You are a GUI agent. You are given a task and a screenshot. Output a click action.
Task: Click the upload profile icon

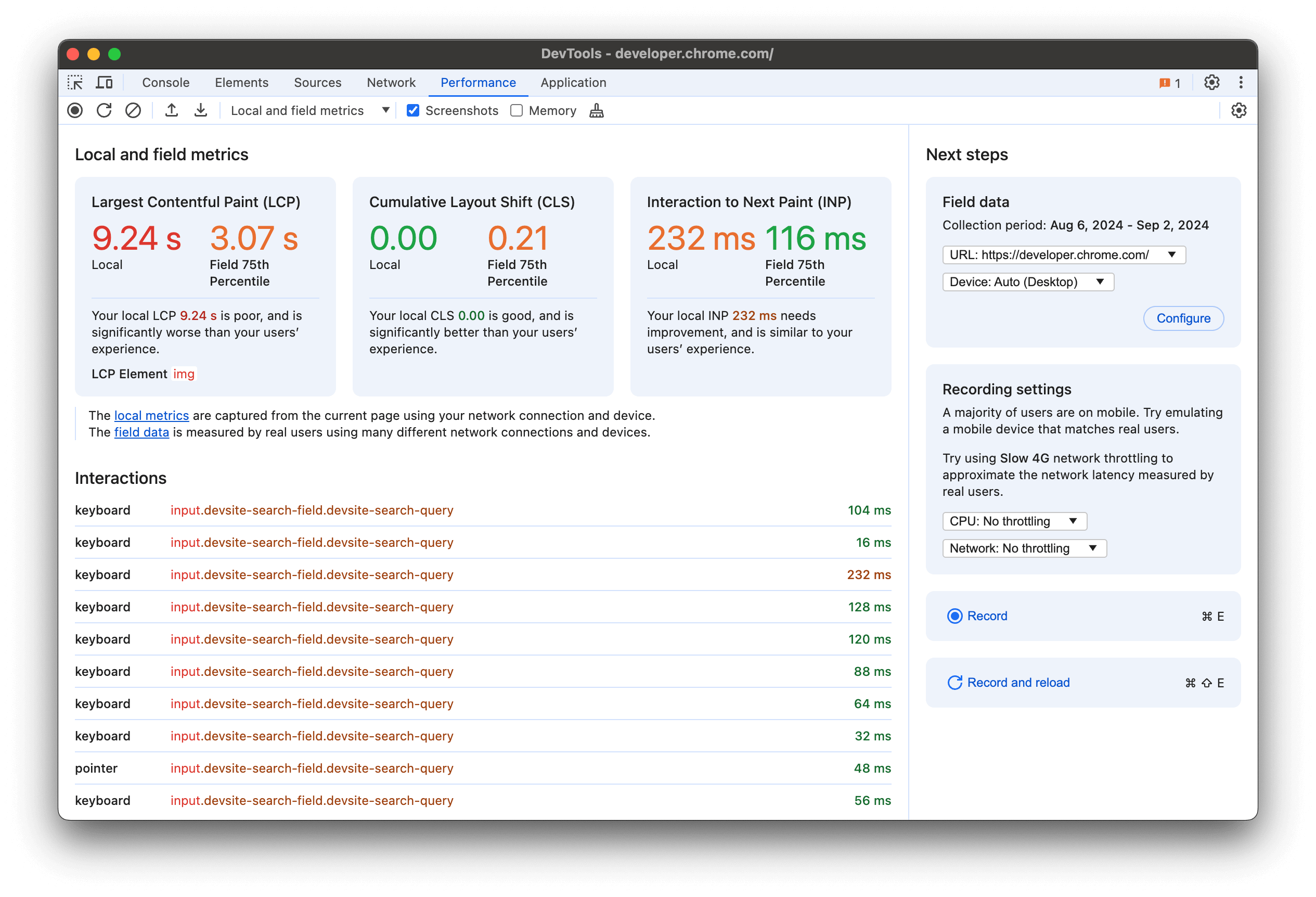pos(173,110)
